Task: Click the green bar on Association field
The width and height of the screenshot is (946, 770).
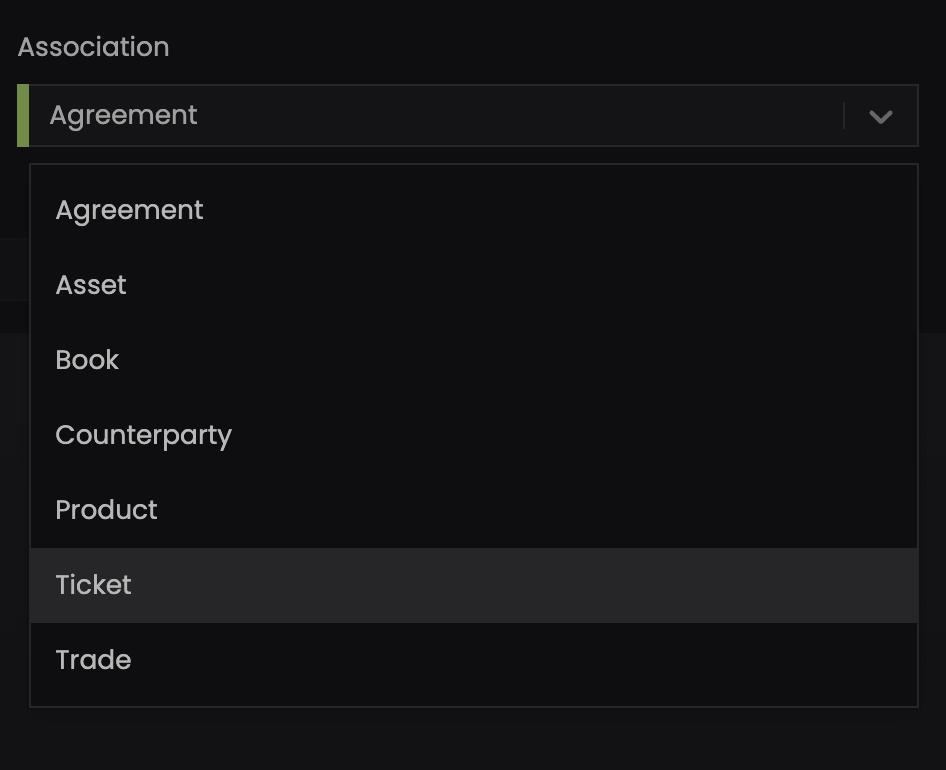Action: tap(23, 116)
